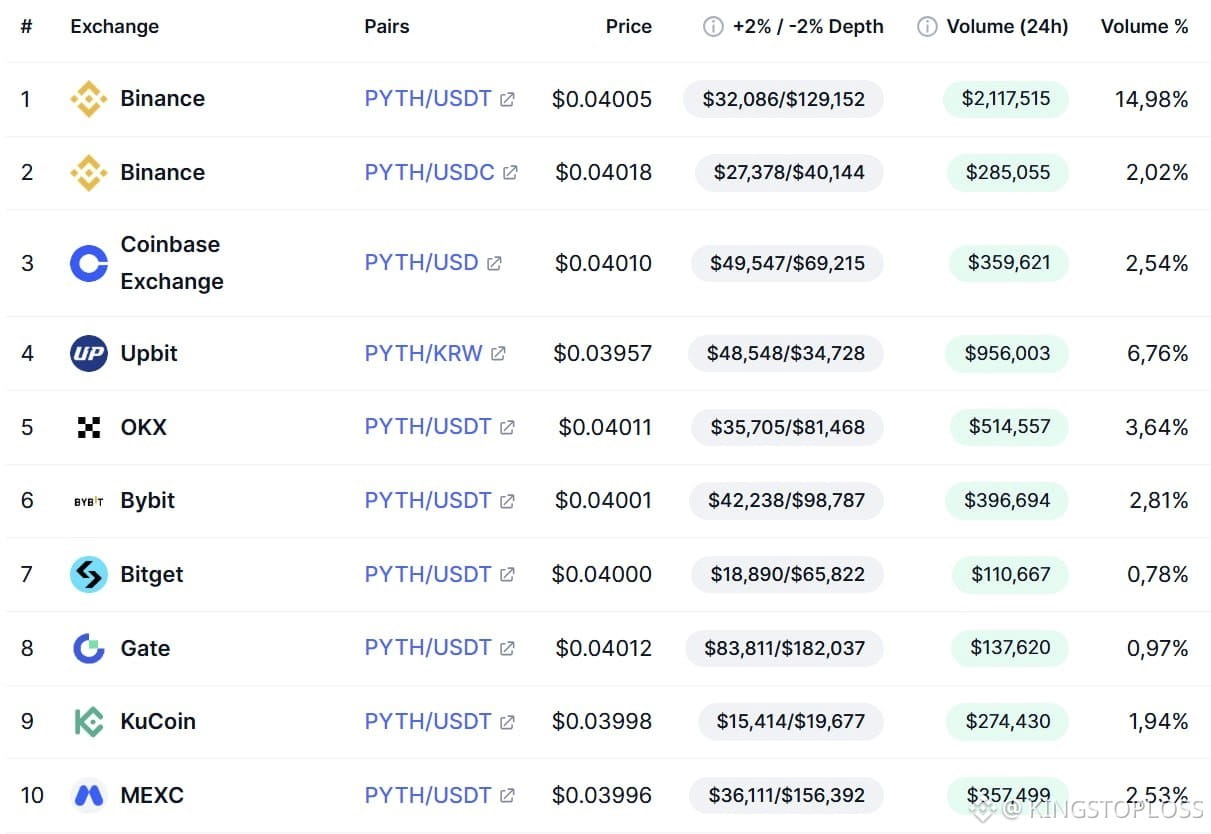Open the PYTH/USD pair on Coinbase
The width and height of the screenshot is (1211, 834).
coord(421,263)
